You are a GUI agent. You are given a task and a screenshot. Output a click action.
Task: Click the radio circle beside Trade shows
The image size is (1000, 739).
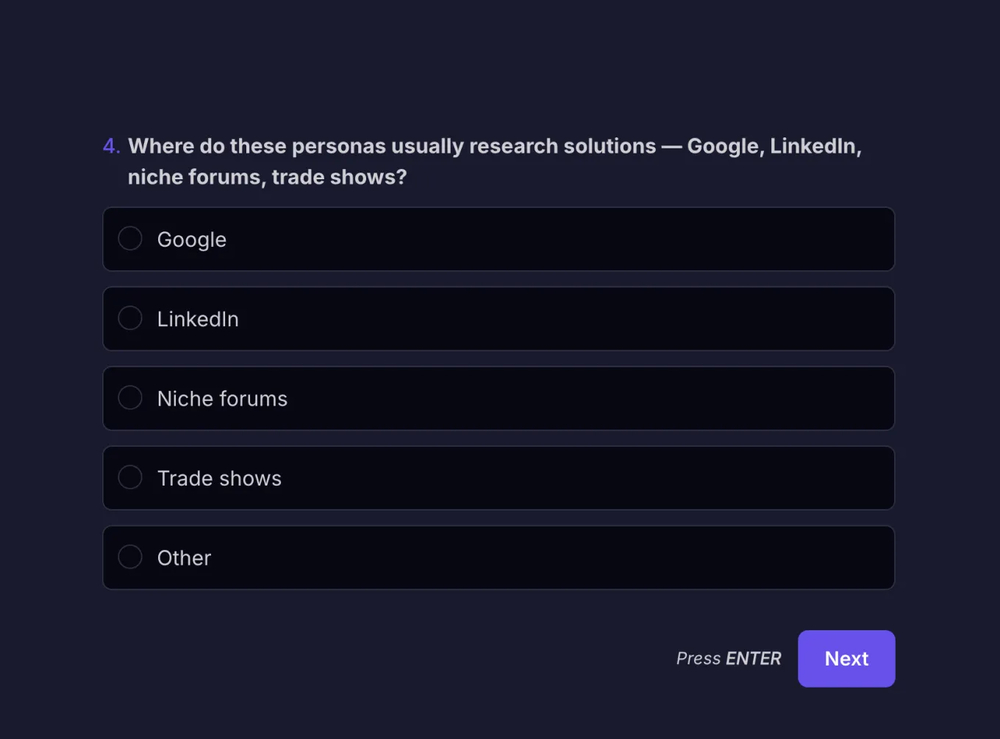pyautogui.click(x=130, y=477)
